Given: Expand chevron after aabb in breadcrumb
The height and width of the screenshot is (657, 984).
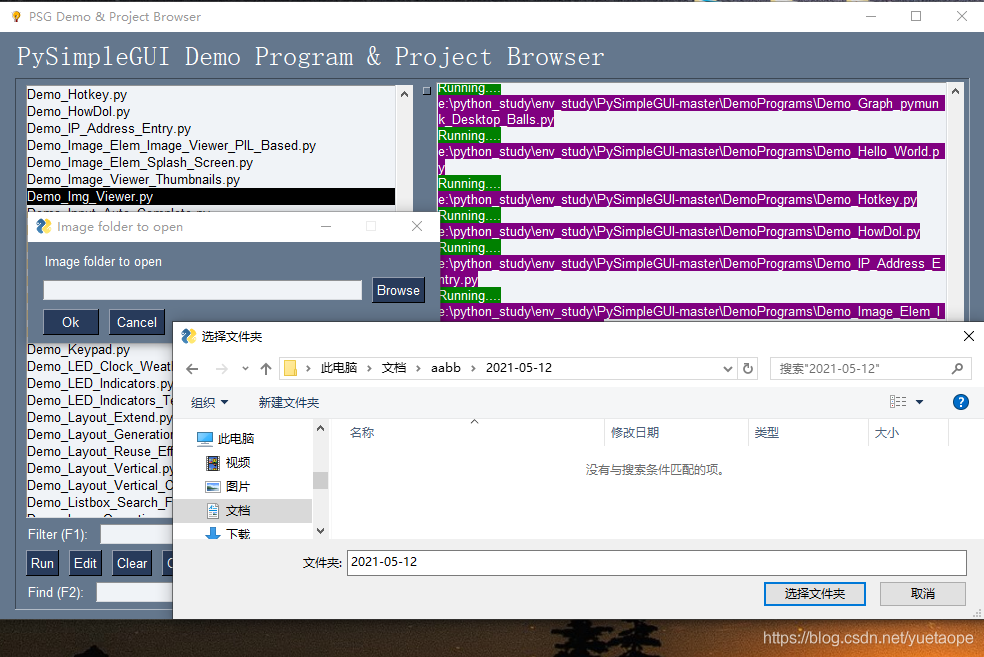Looking at the screenshot, I should (x=473, y=368).
